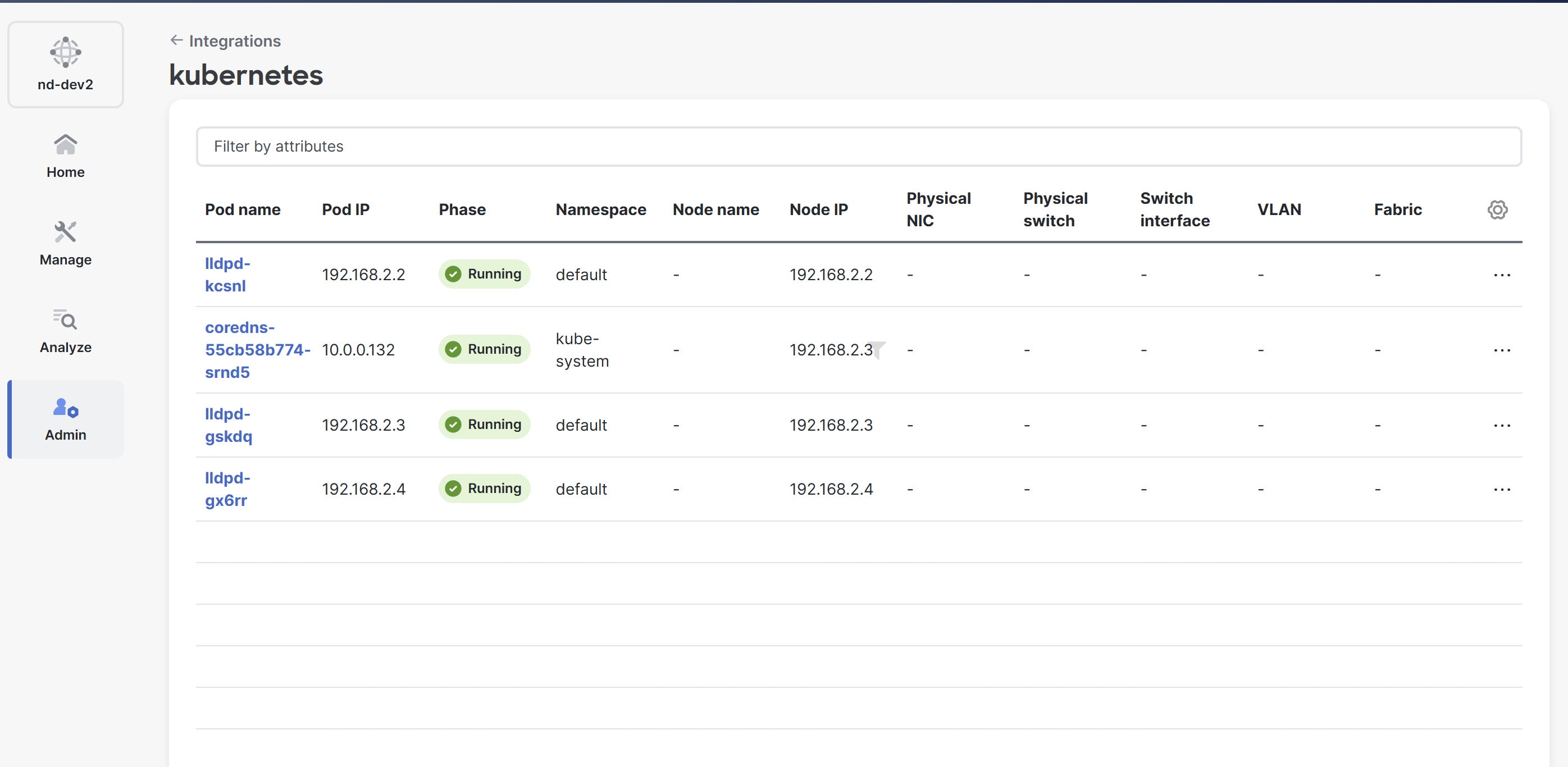This screenshot has width=1568, height=767.
Task: Click default namespace in lldpd-gx6rr row
Action: click(581, 490)
